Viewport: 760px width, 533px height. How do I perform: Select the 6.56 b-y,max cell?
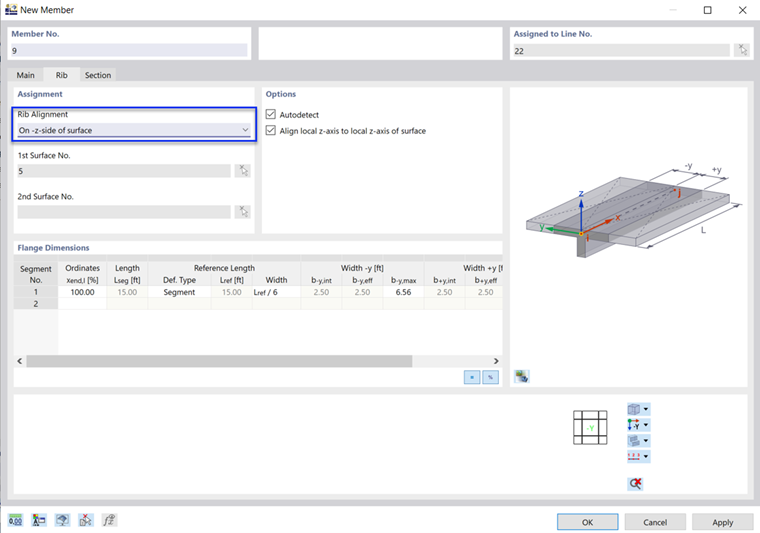(x=403, y=292)
